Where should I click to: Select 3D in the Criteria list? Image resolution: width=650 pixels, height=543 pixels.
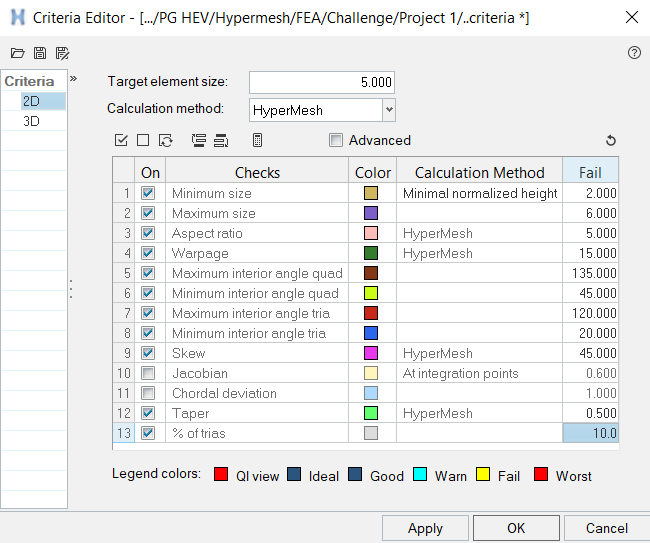31,120
